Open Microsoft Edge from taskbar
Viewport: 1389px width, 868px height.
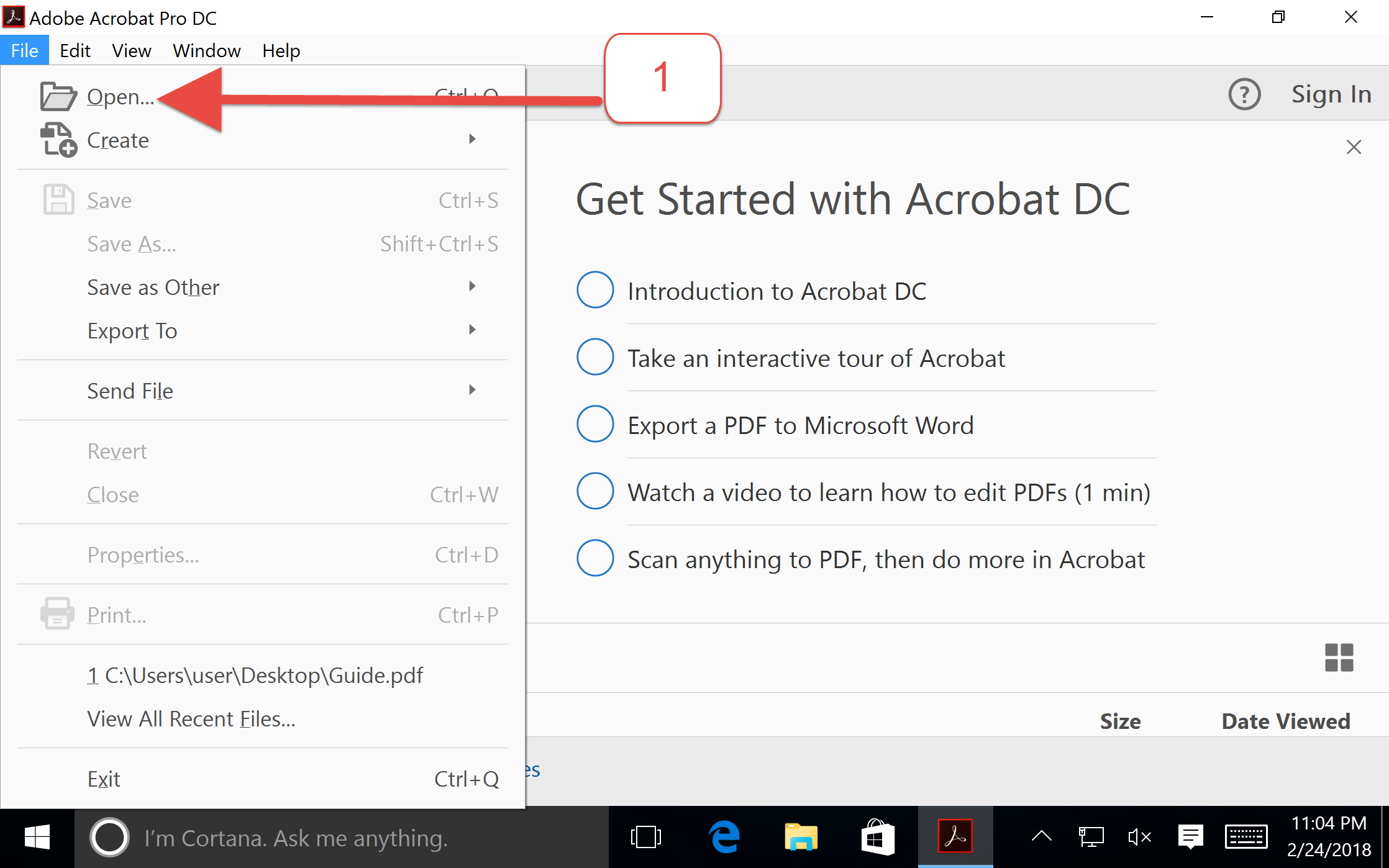(x=724, y=837)
